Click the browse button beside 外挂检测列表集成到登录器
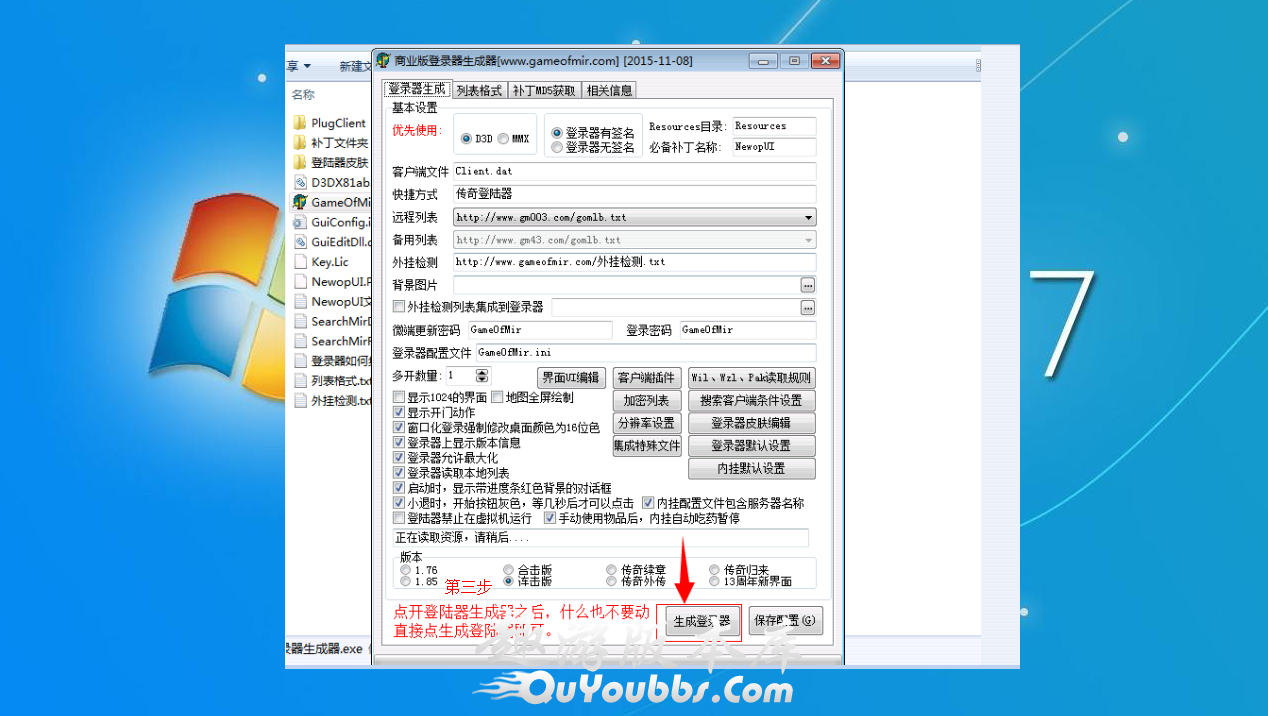1268x716 pixels. pyautogui.click(x=808, y=307)
